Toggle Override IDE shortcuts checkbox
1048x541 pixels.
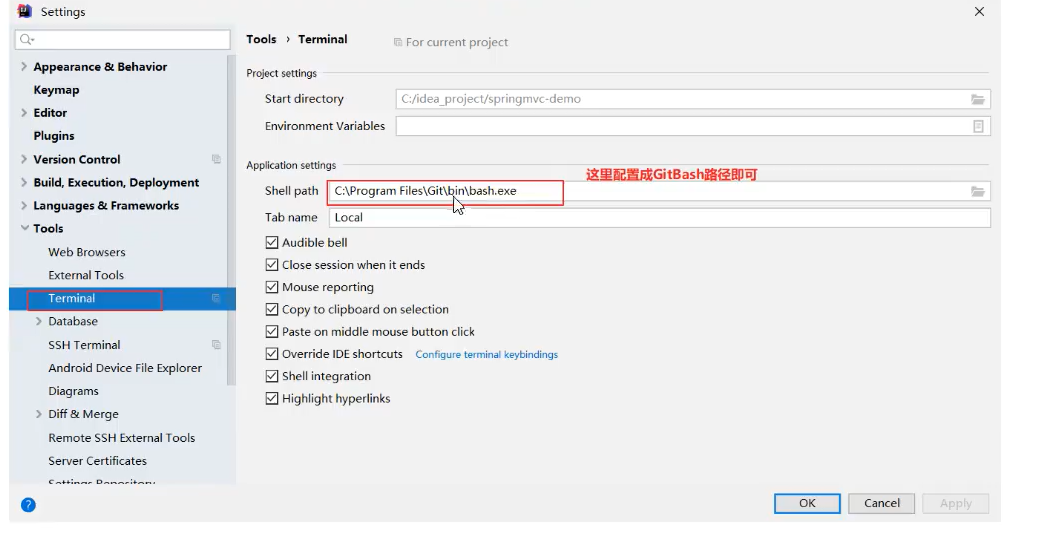[271, 354]
